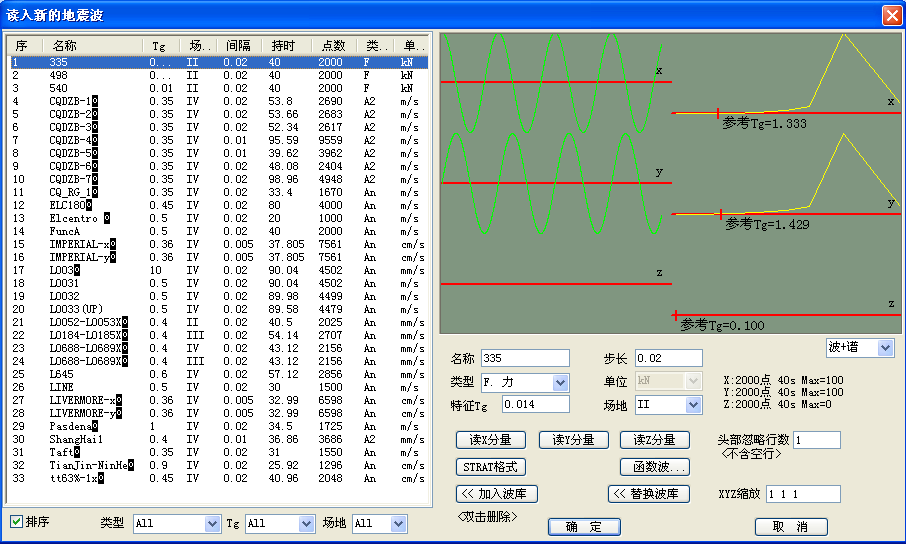
Task: Click the 特征Tg input field showing 0.014
Action: pos(536,404)
